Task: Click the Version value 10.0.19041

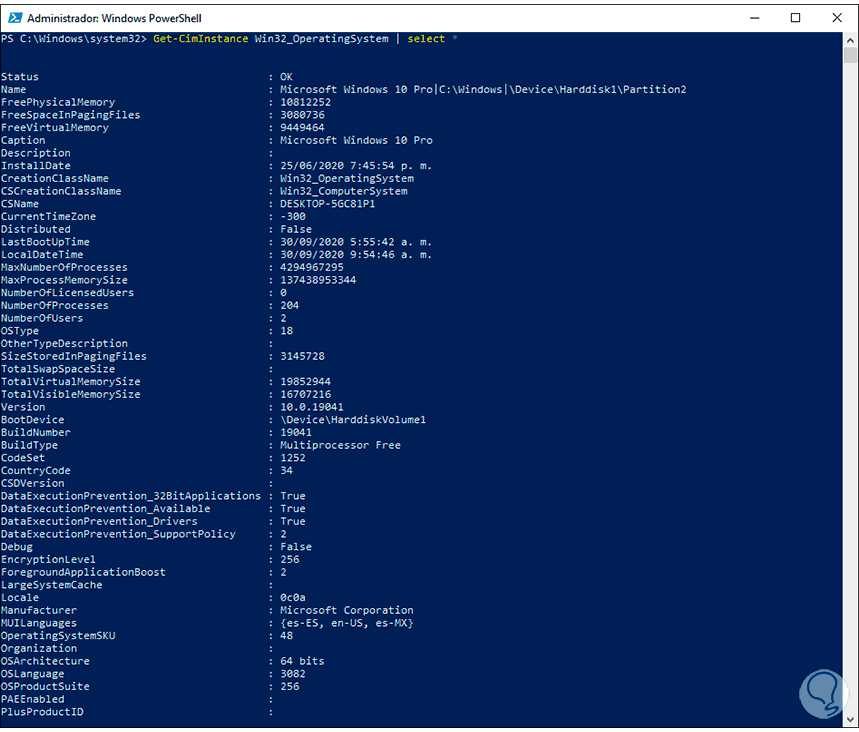Action: [x=312, y=407]
